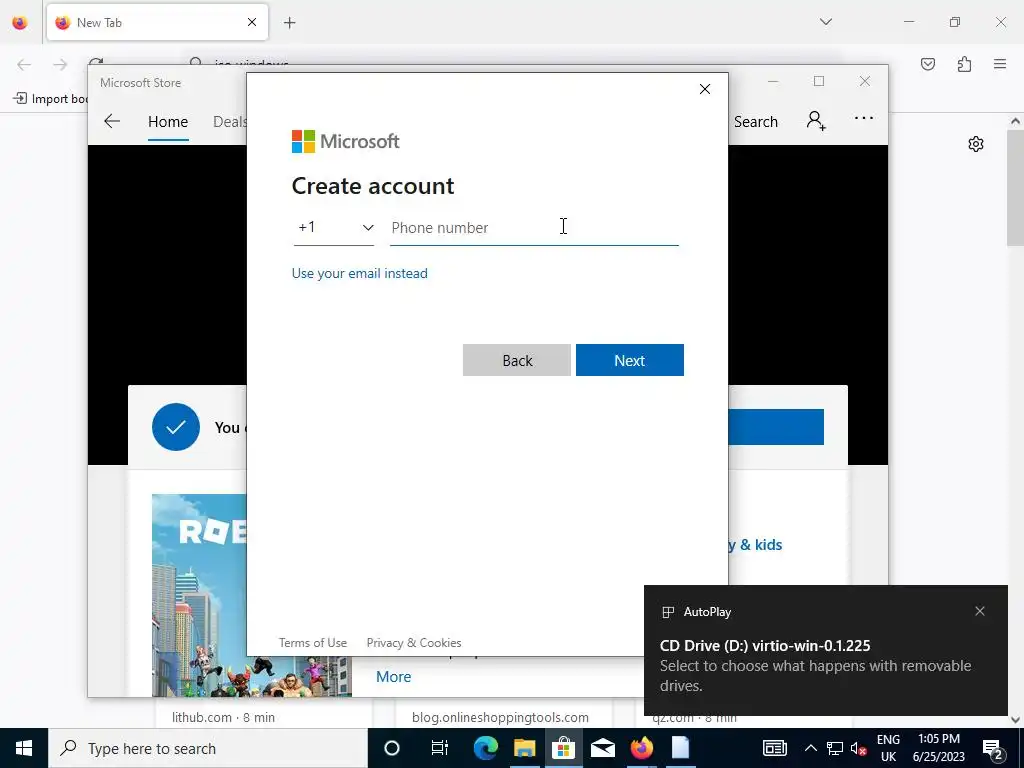
Task: Click the Phone number input field
Action: coord(534,227)
